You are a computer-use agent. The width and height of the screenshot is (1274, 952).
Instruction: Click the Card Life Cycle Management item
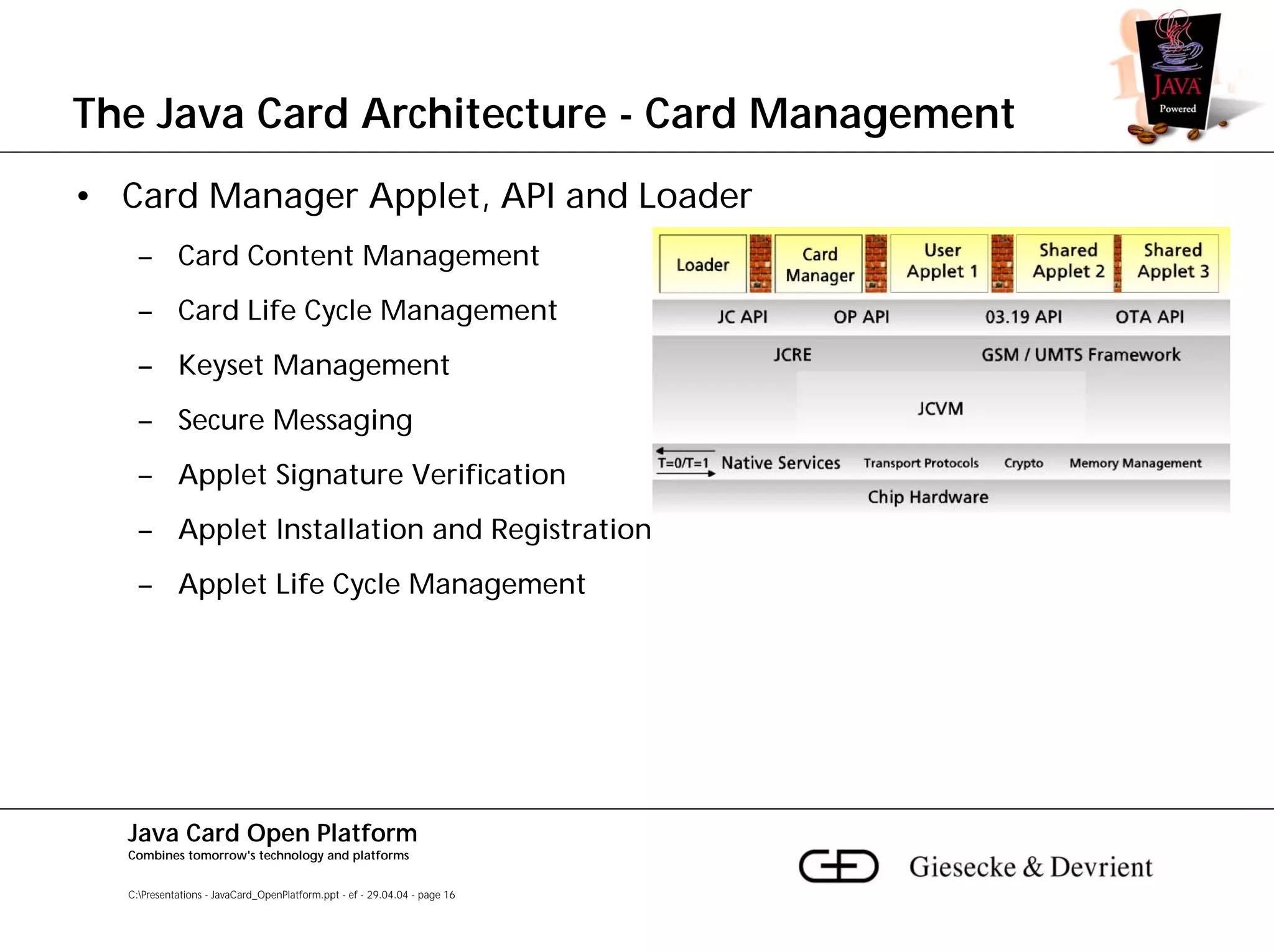[x=367, y=312]
